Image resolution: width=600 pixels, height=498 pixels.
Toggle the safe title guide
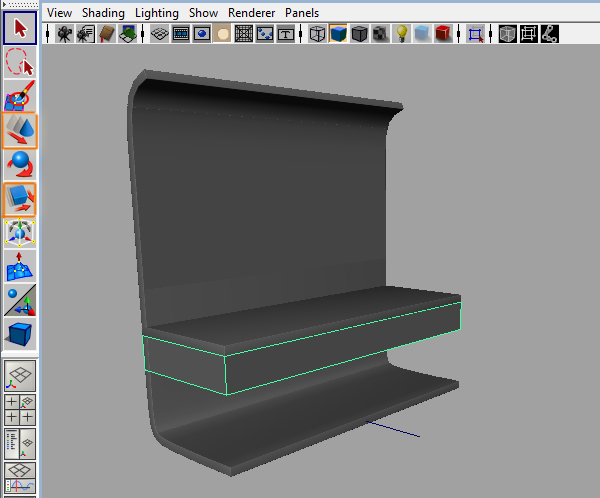click(285, 34)
